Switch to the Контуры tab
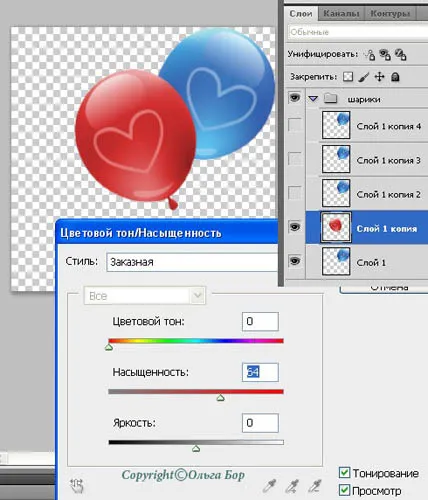Viewport: 428px width, 500px height. [x=390, y=14]
